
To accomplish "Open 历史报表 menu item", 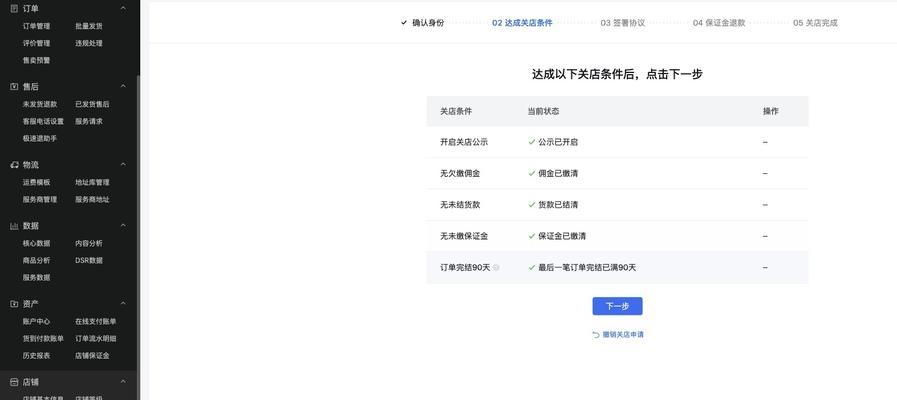I will (37, 355).
